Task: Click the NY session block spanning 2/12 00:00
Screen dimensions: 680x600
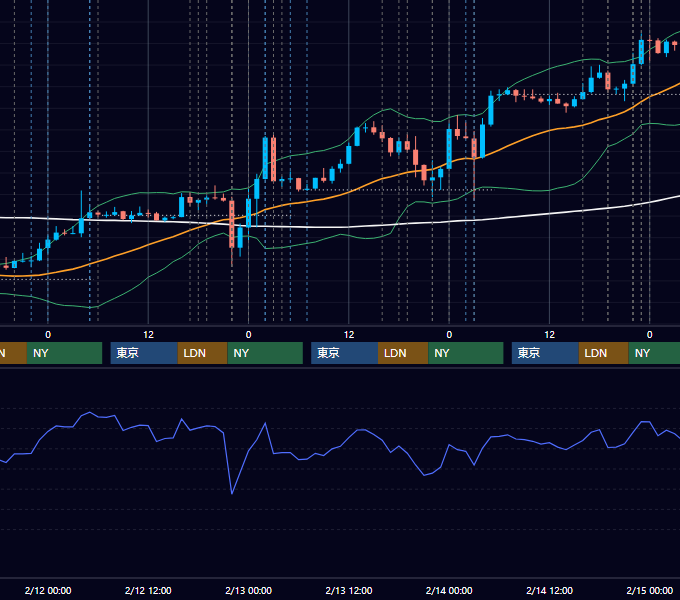Action: 64,353
